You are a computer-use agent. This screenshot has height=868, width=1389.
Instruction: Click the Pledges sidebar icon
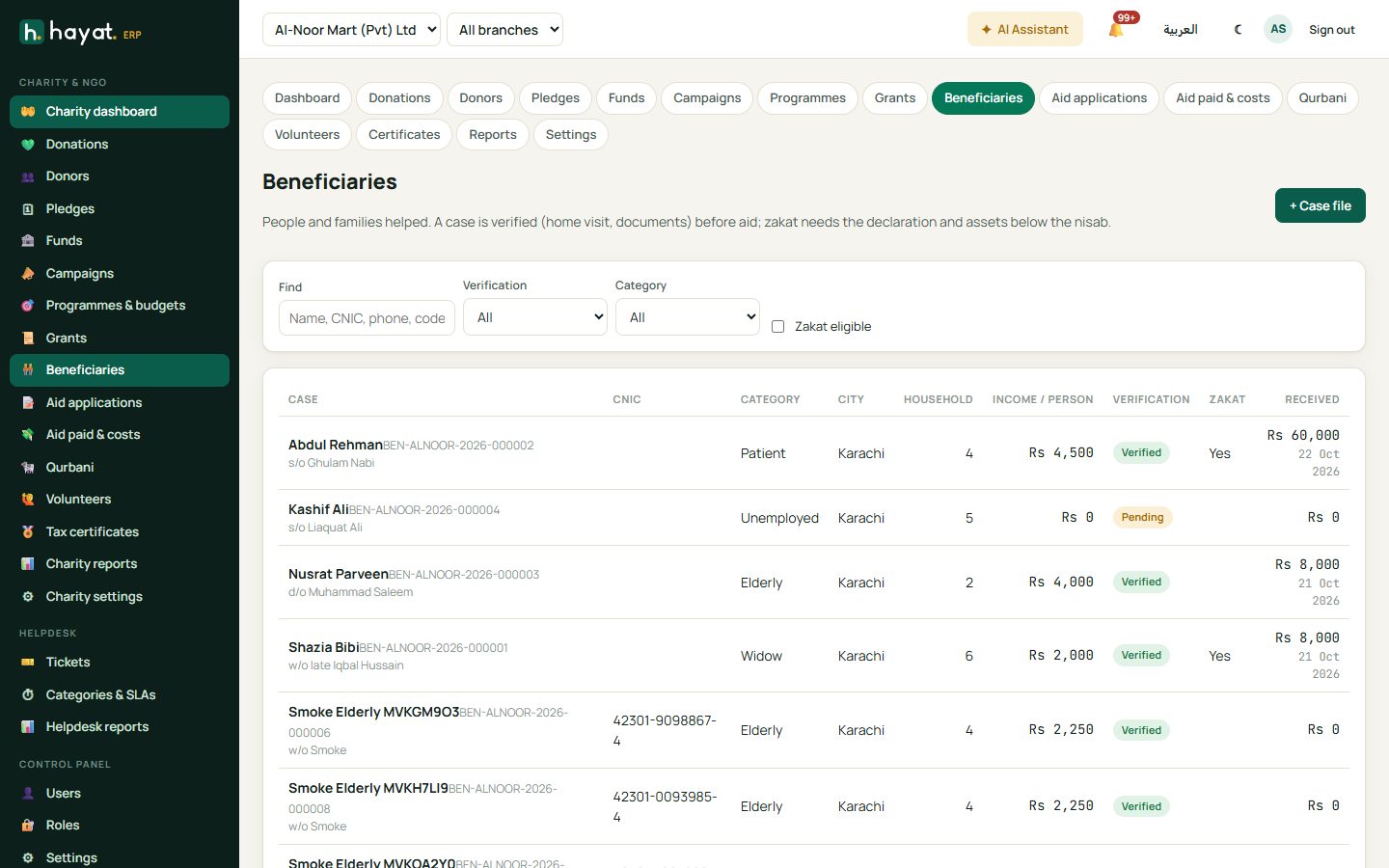coord(28,209)
